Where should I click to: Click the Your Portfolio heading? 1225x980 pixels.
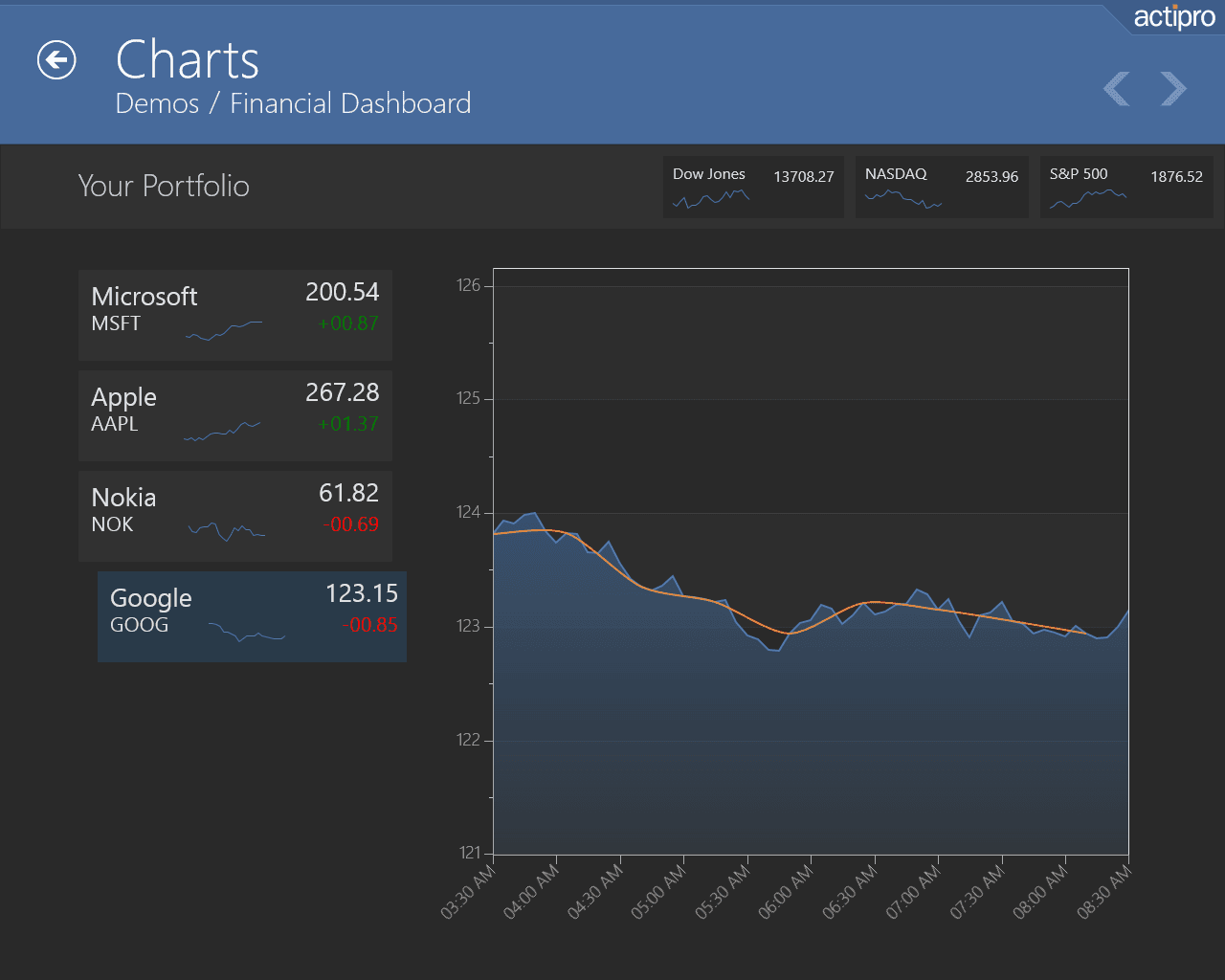pos(164,186)
